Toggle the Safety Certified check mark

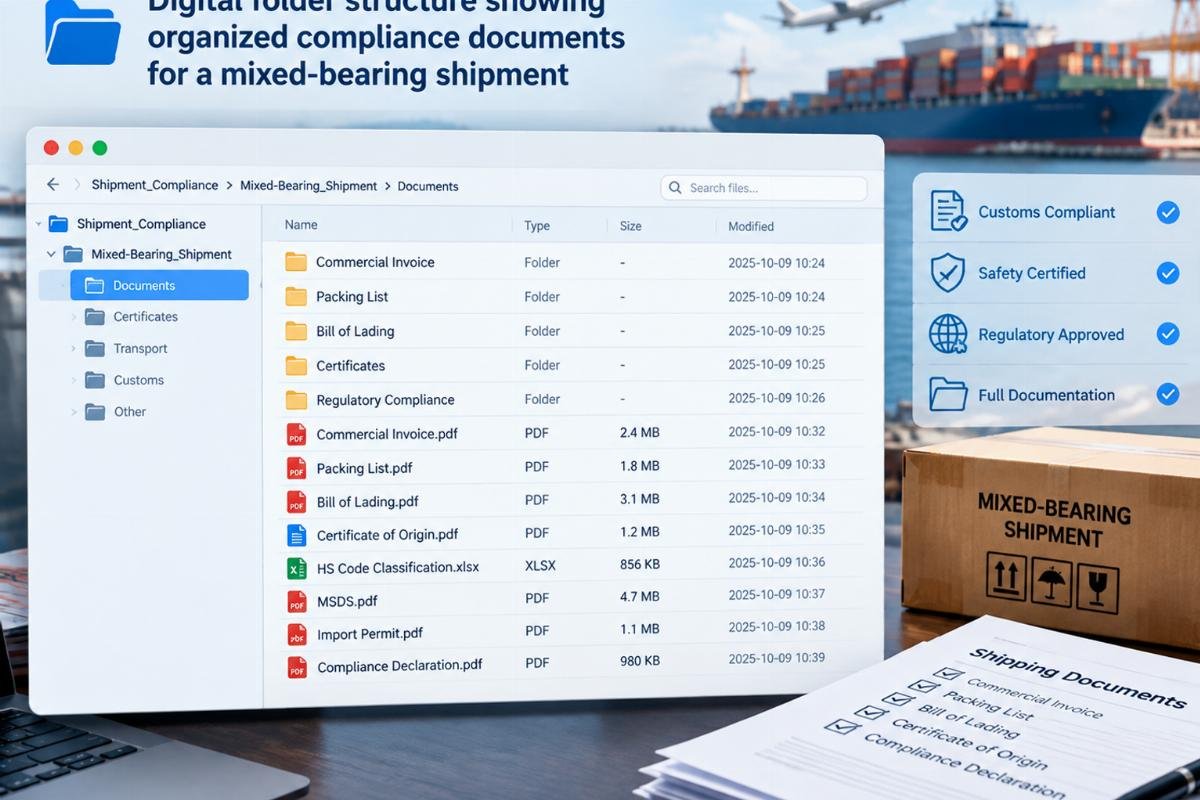[x=1167, y=273]
